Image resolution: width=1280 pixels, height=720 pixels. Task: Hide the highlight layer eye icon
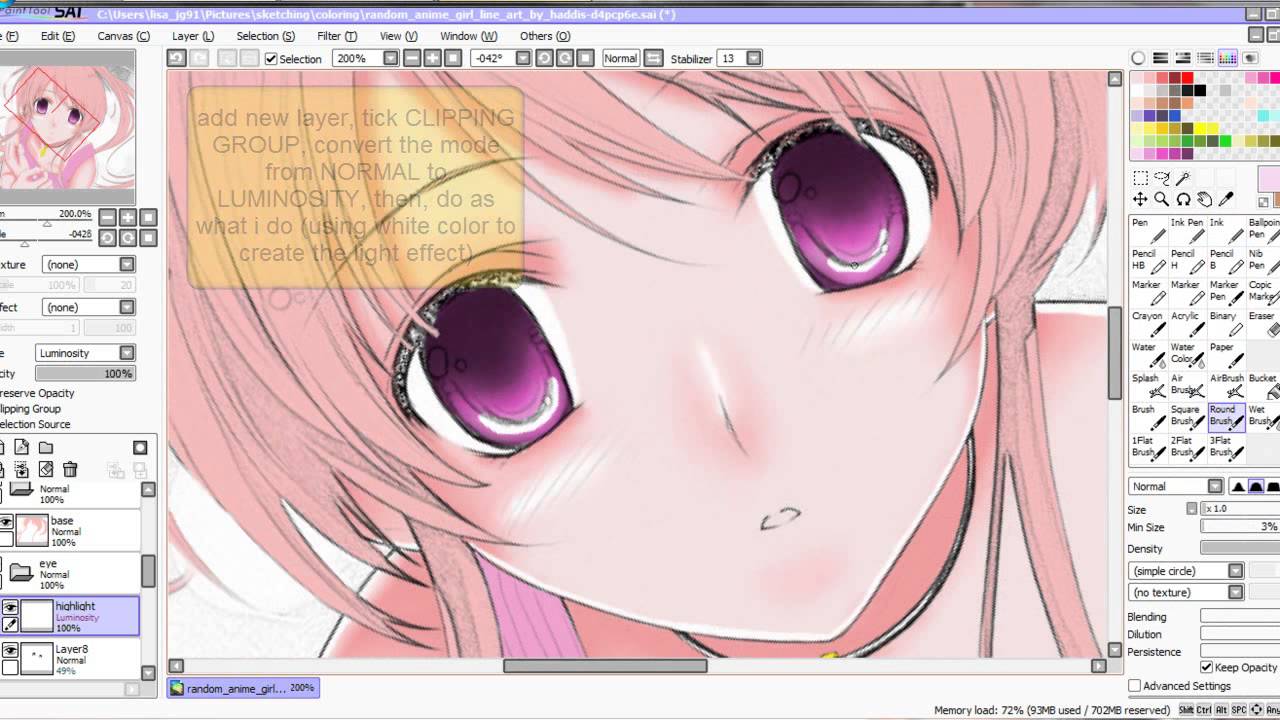(x=9, y=607)
